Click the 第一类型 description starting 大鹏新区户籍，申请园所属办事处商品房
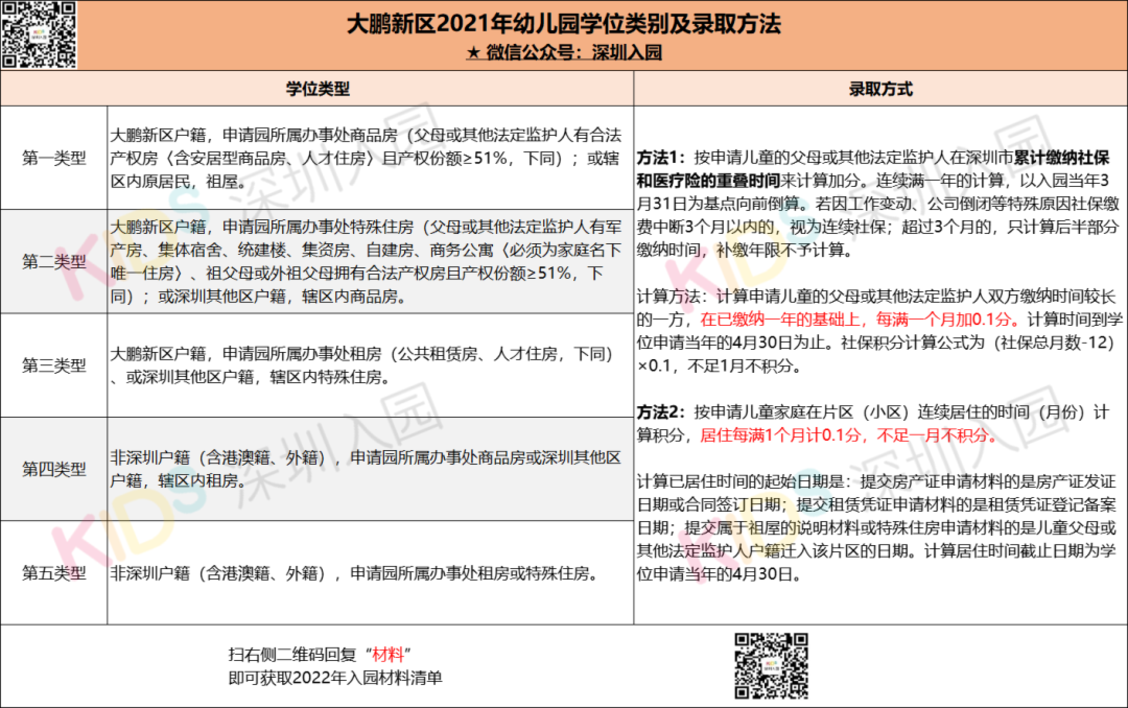This screenshot has width=1128, height=708. [x=365, y=158]
